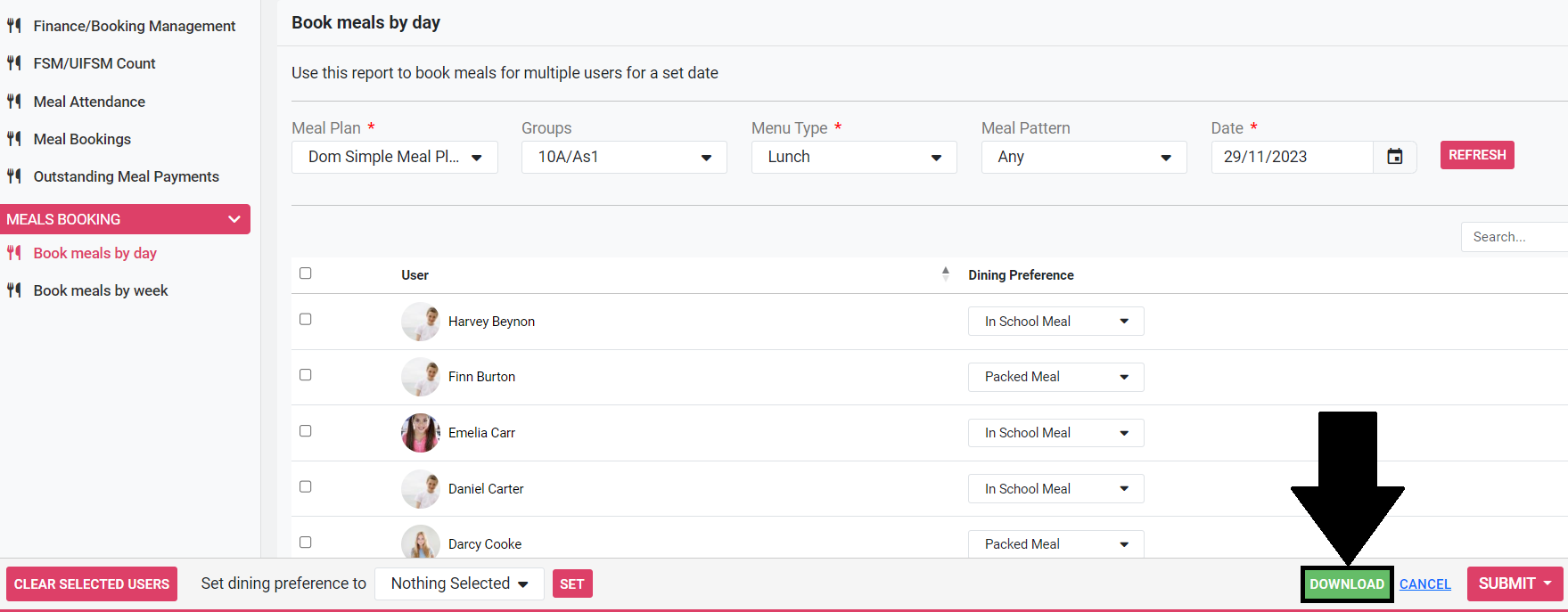This screenshot has width=1568, height=612.
Task: Click Emelia Carr's profile photo
Action: [x=420, y=433]
